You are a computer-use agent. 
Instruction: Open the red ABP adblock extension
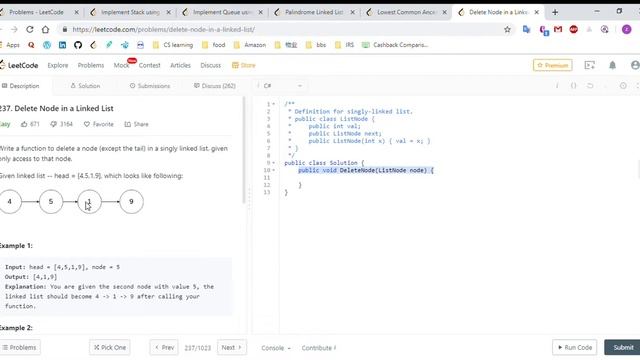tap(573, 29)
